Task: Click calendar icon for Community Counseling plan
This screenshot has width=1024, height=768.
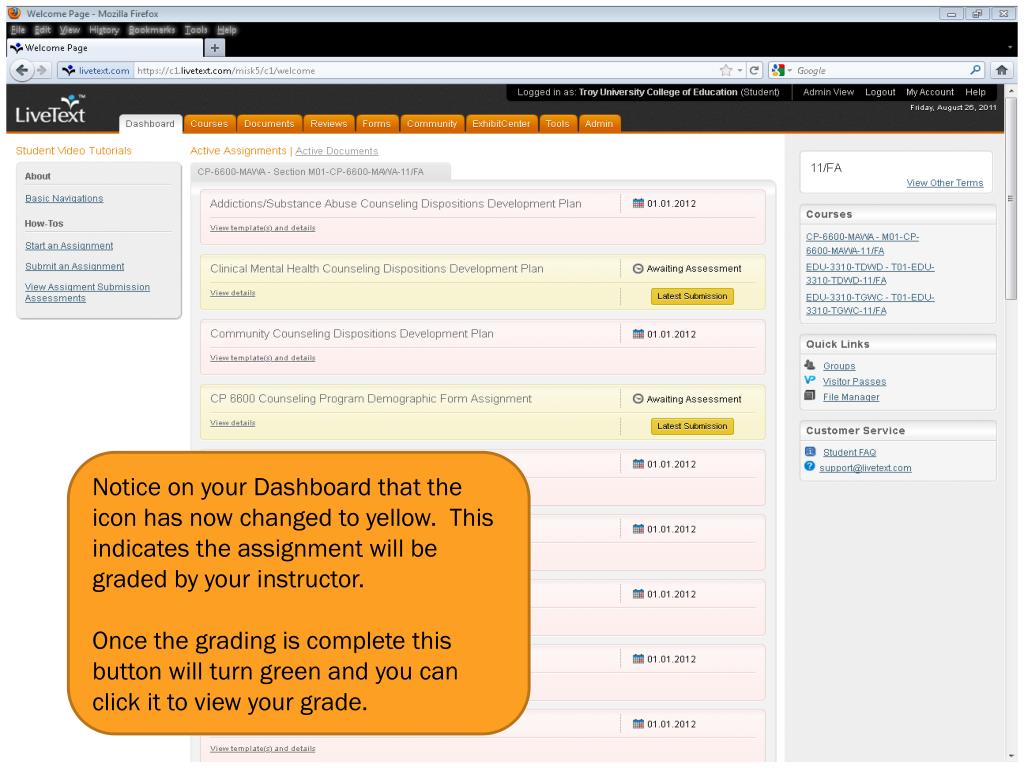Action: [638, 334]
